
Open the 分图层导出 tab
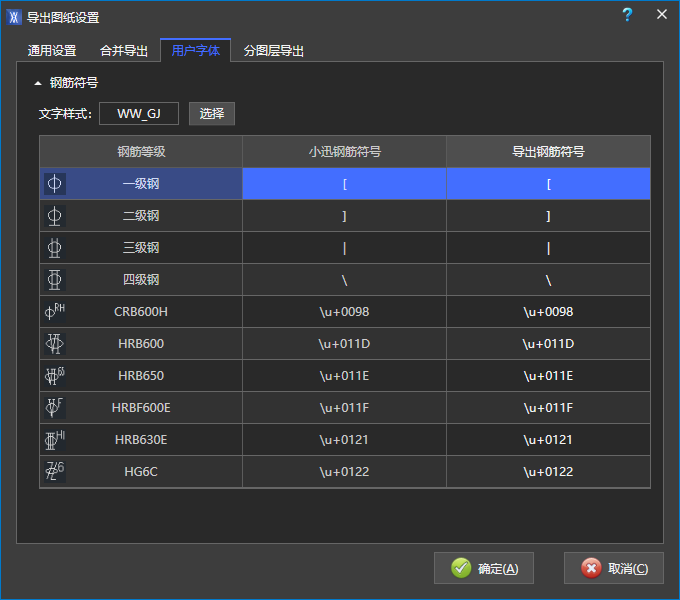(273, 51)
